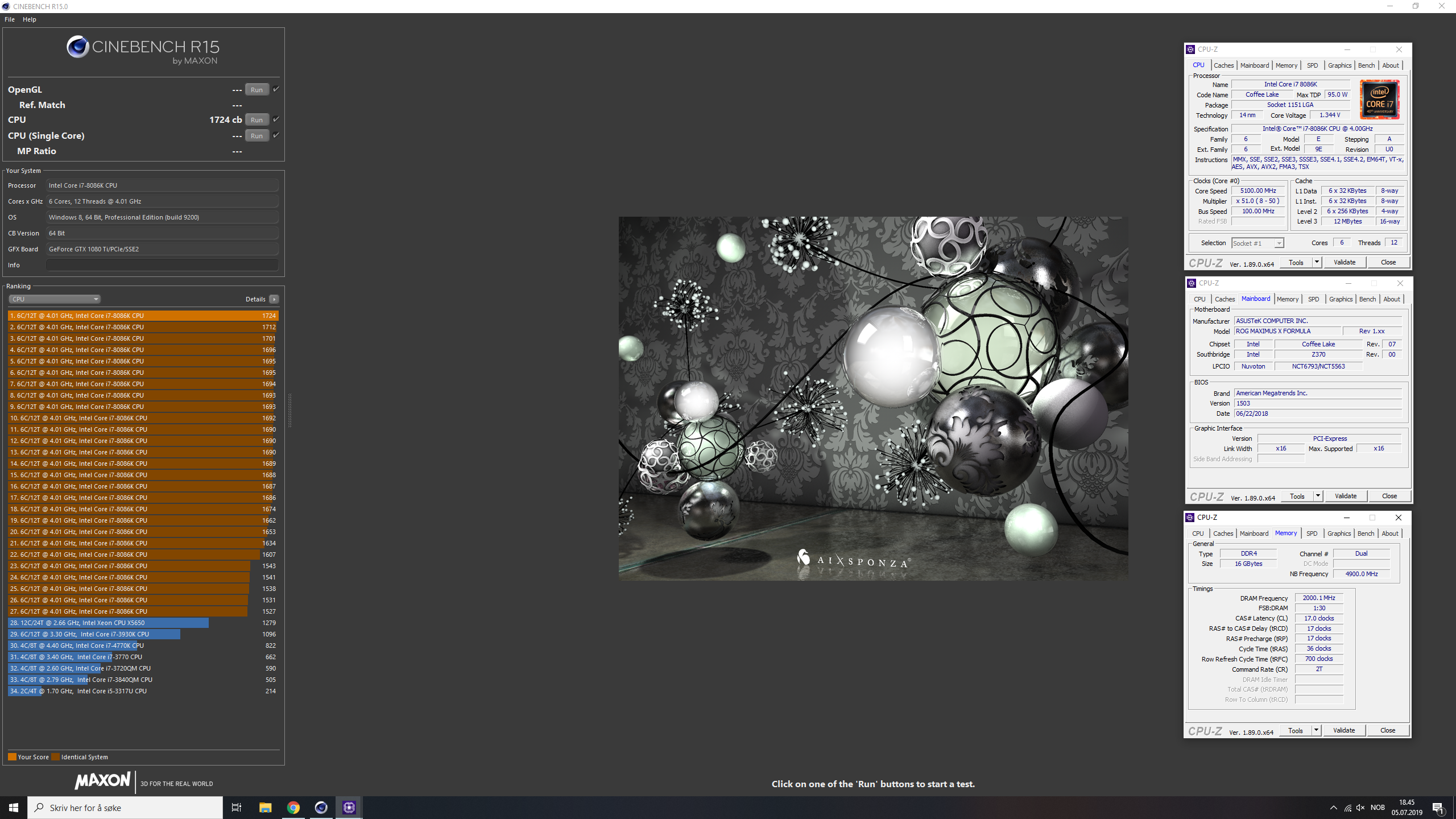
Task: Expand Tools dropdown arrow in top CPU-Z window
Action: (x=1317, y=262)
